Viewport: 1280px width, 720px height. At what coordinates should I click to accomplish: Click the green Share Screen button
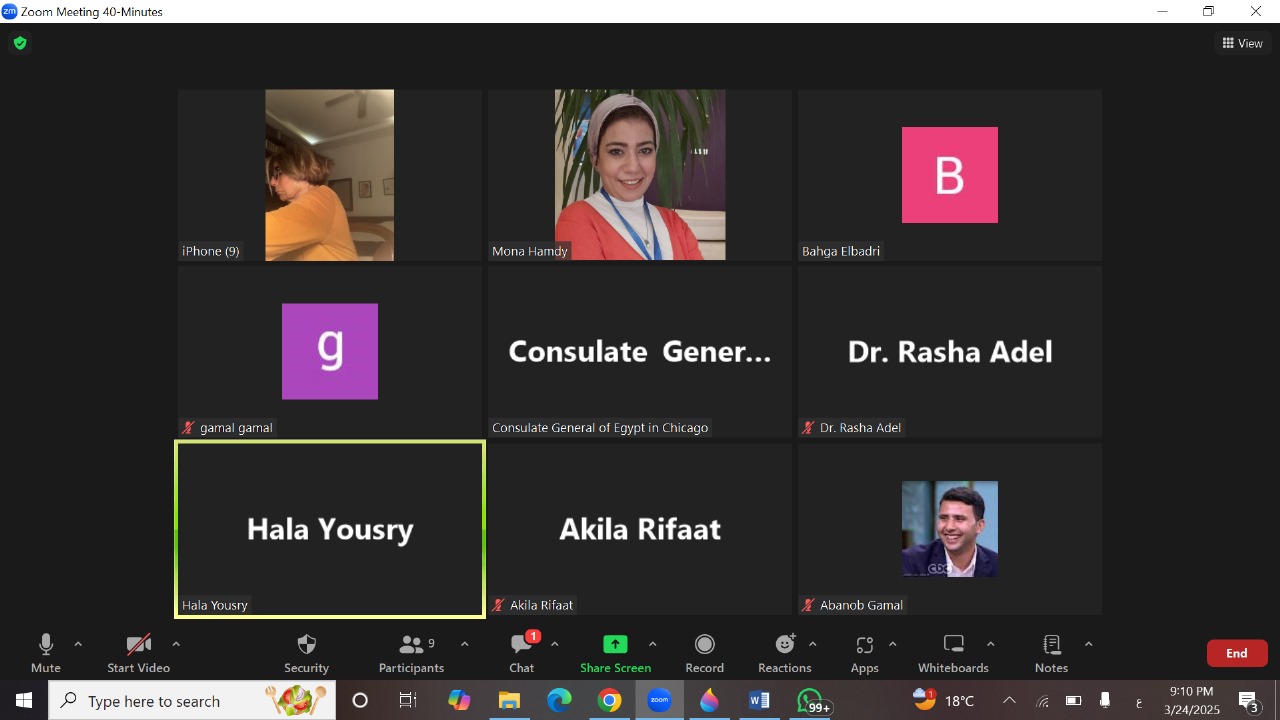pos(615,653)
